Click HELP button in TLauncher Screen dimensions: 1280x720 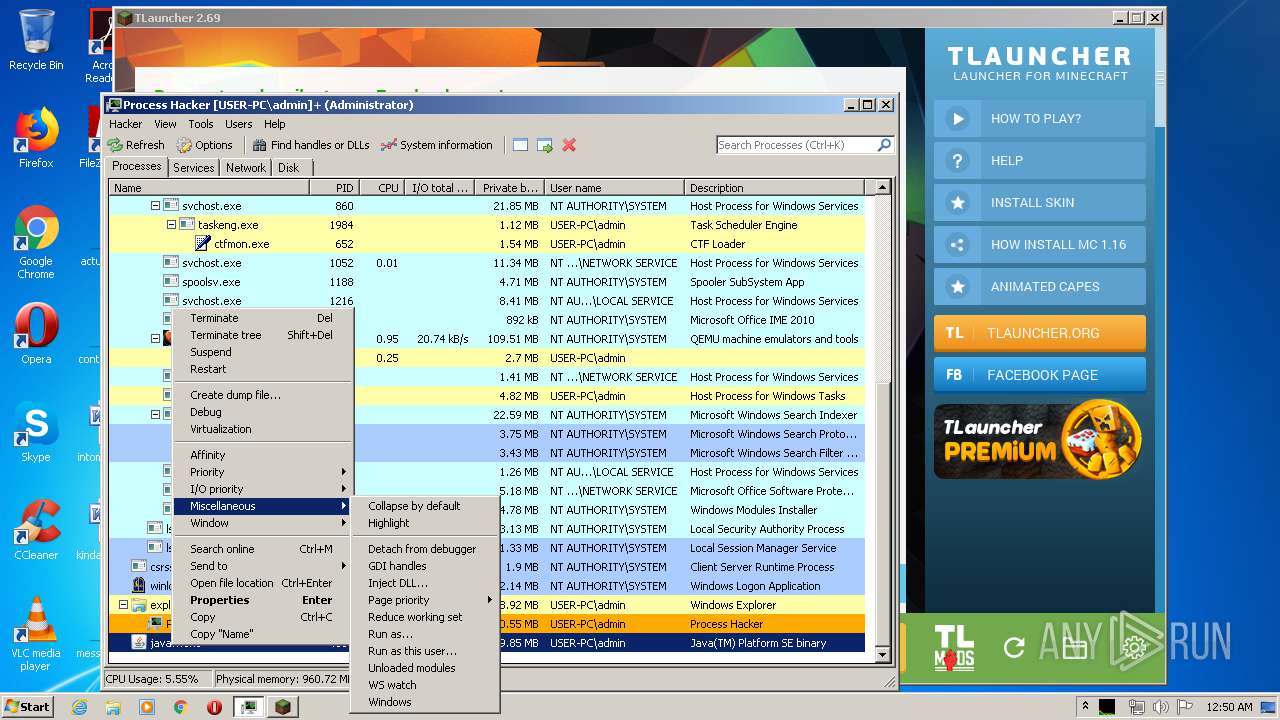[x=1040, y=160]
